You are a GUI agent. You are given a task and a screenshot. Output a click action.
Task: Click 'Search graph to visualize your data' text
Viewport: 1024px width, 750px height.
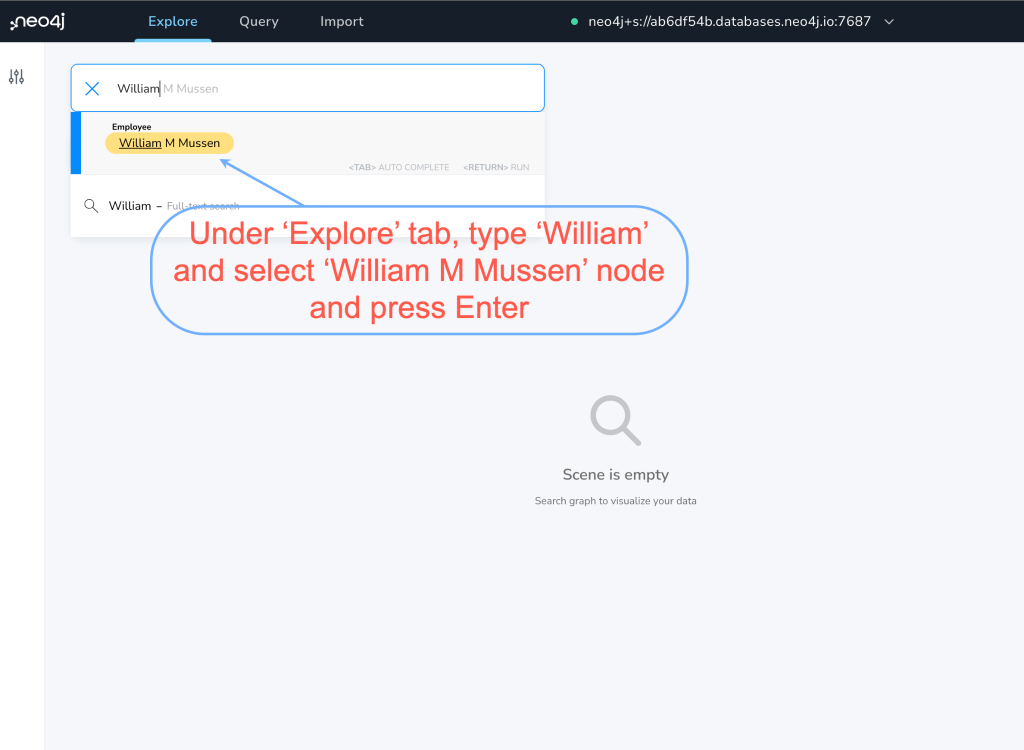pos(615,501)
